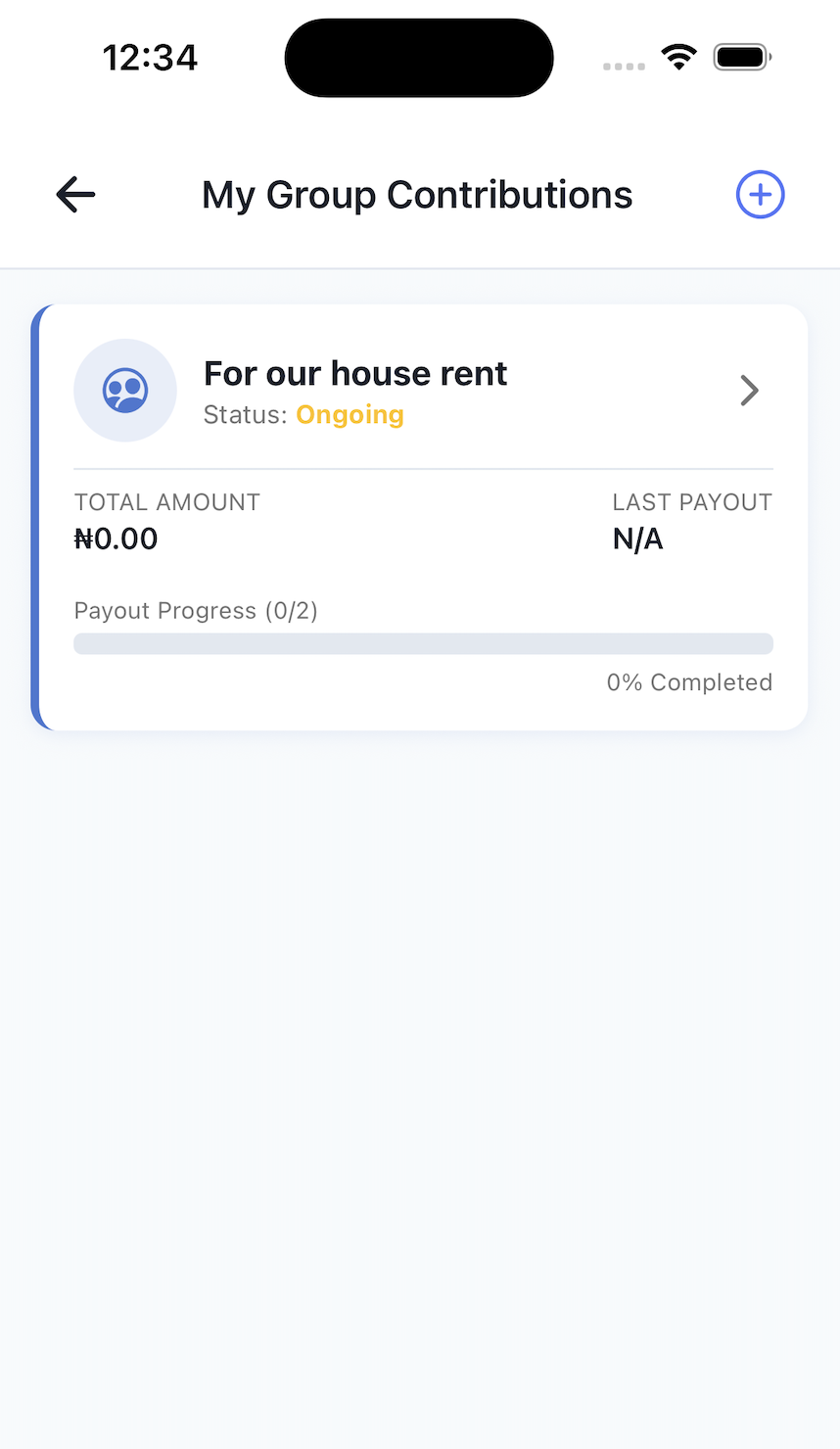Click the 0% Completed text
Viewport: 840px width, 1449px height.
click(689, 682)
